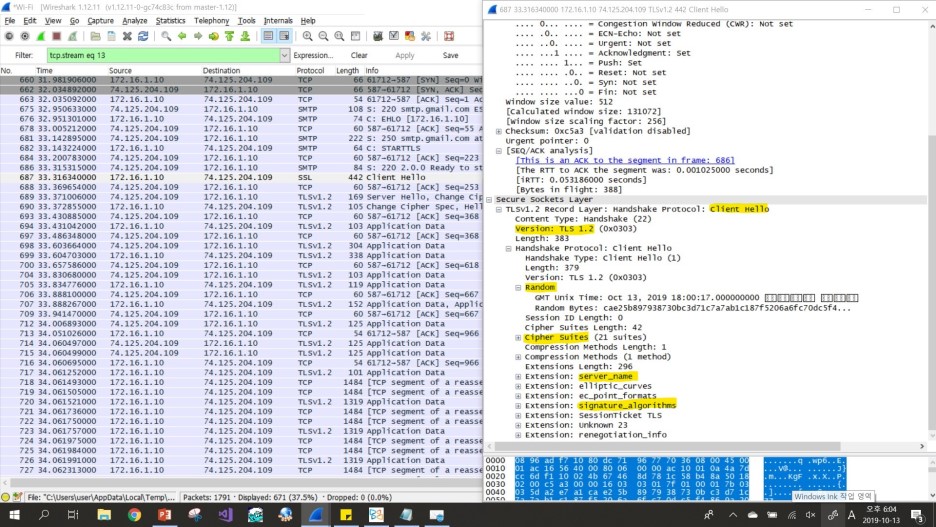
Task: Jump to the first packet icon
Action: pos(229,36)
